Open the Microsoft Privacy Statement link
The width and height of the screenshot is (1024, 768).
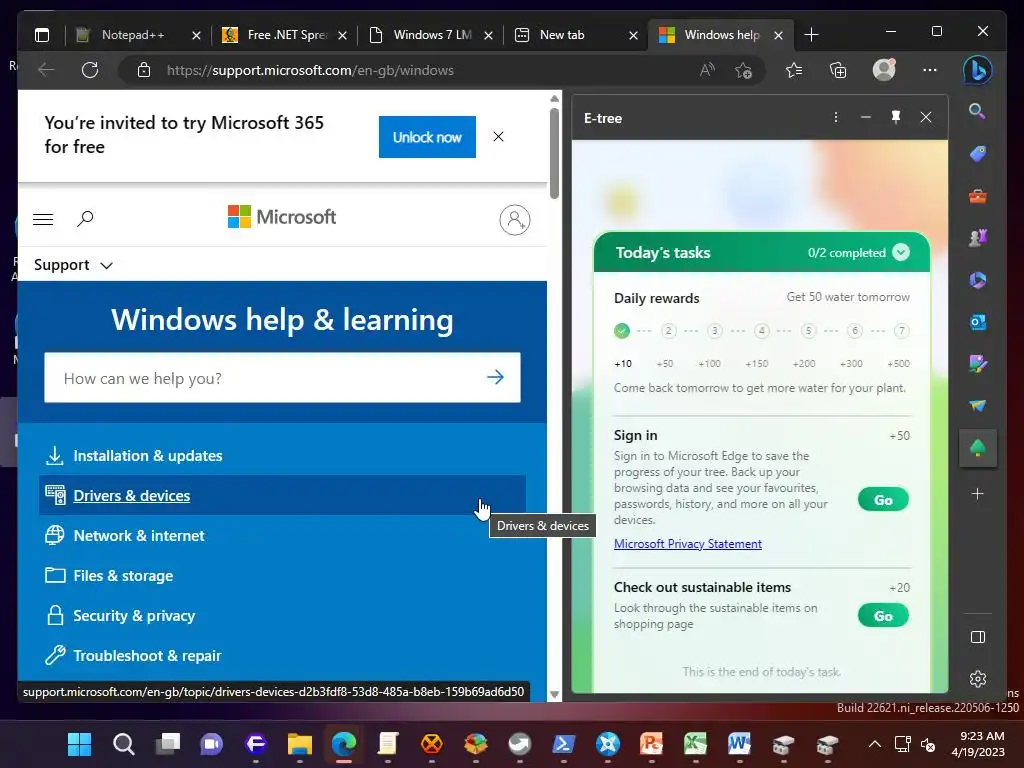(x=688, y=544)
